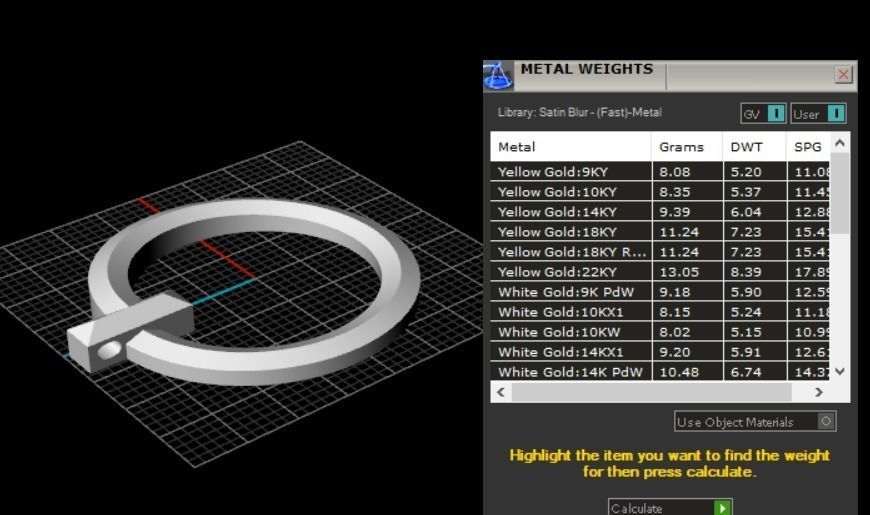The image size is (870, 515).
Task: Select the White Gold:10KX1 row
Action: click(660, 312)
